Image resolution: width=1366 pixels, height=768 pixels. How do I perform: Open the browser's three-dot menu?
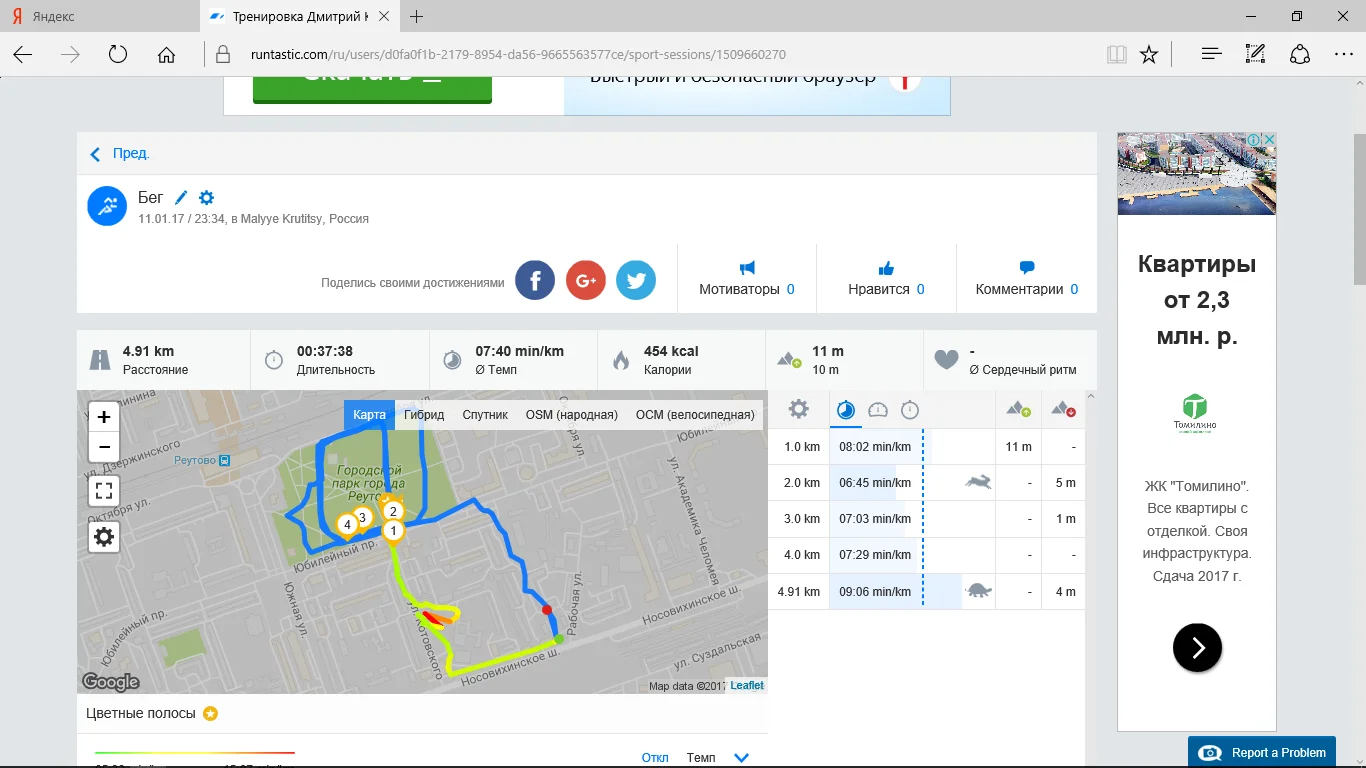pos(1343,54)
